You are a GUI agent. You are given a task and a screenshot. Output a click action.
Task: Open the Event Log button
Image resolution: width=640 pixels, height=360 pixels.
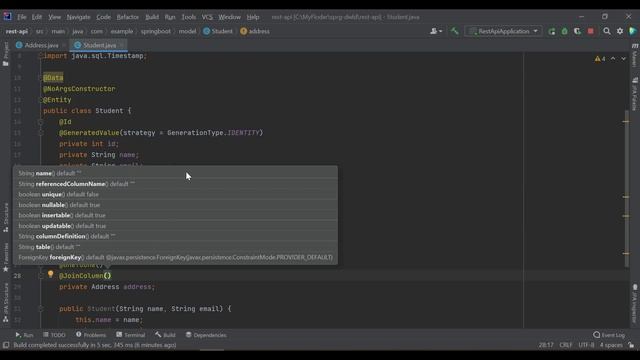[x=609, y=335]
